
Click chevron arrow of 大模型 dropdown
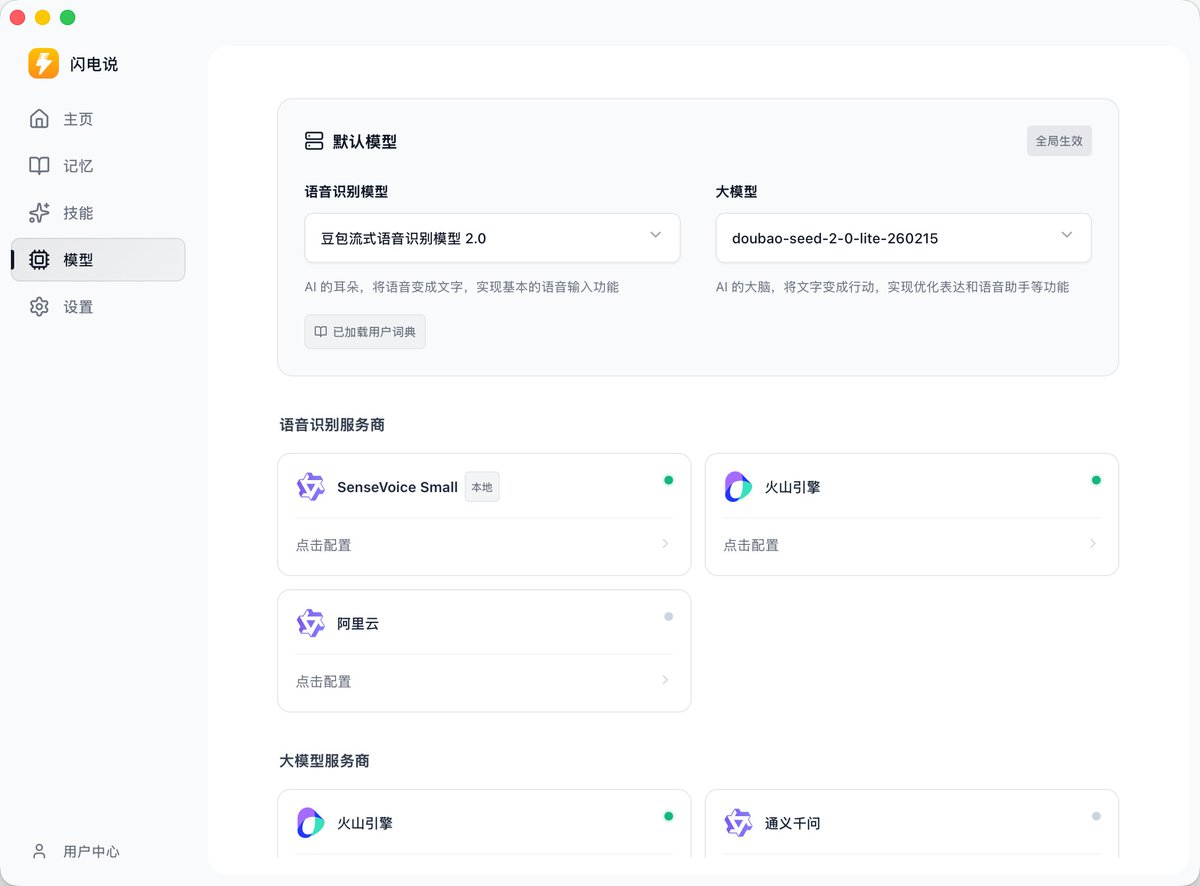click(x=1067, y=235)
